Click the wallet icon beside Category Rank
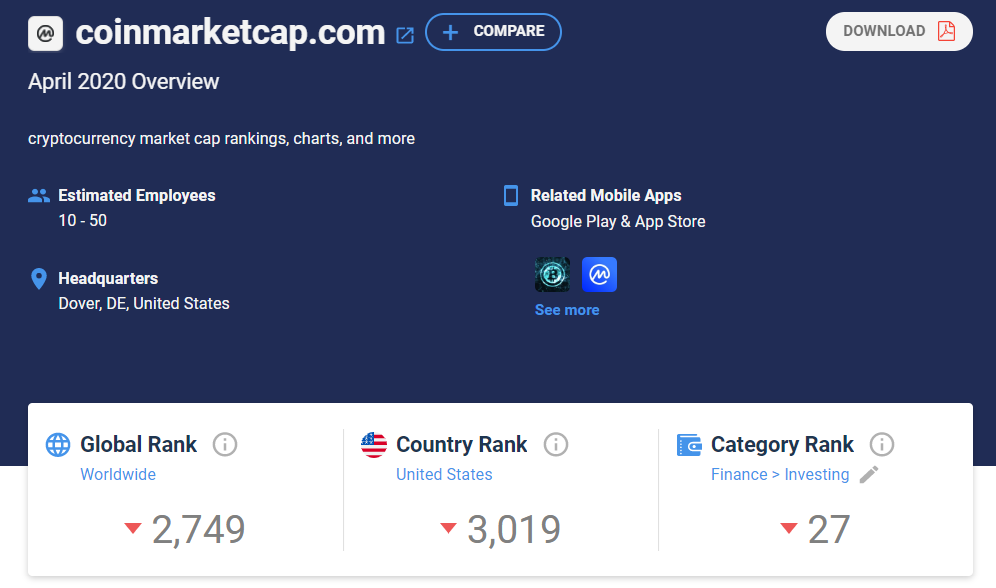996x588 pixels. click(x=689, y=445)
